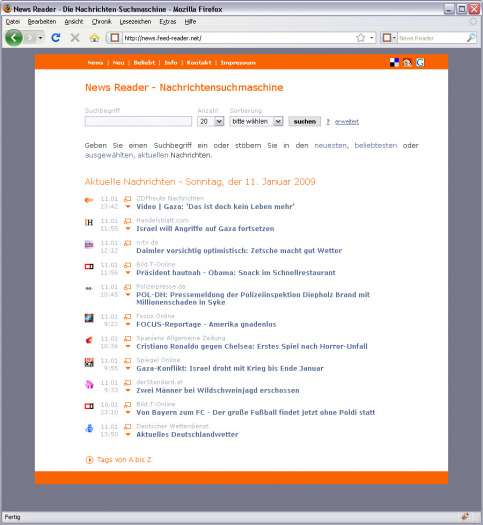Click the Mister Wong bookmark icon
The width and height of the screenshot is (483, 525).
[407, 62]
